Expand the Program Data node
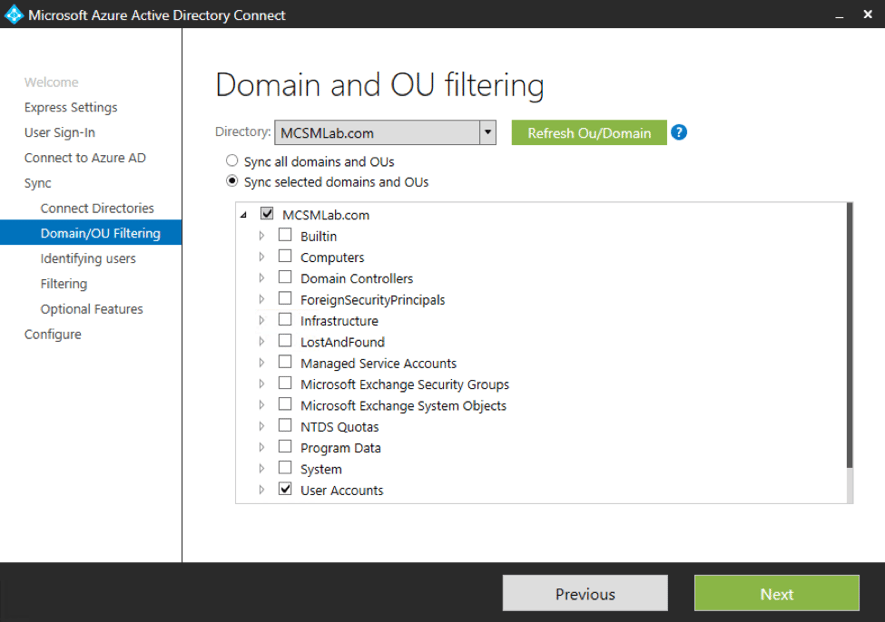This screenshot has height=622, width=885. pos(261,447)
